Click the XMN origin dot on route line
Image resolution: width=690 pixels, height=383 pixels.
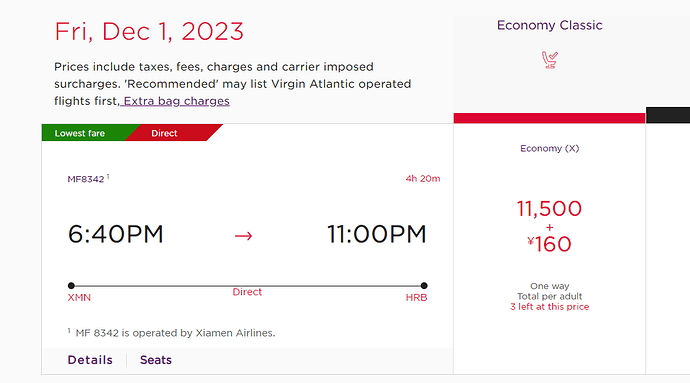pyautogui.click(x=71, y=286)
